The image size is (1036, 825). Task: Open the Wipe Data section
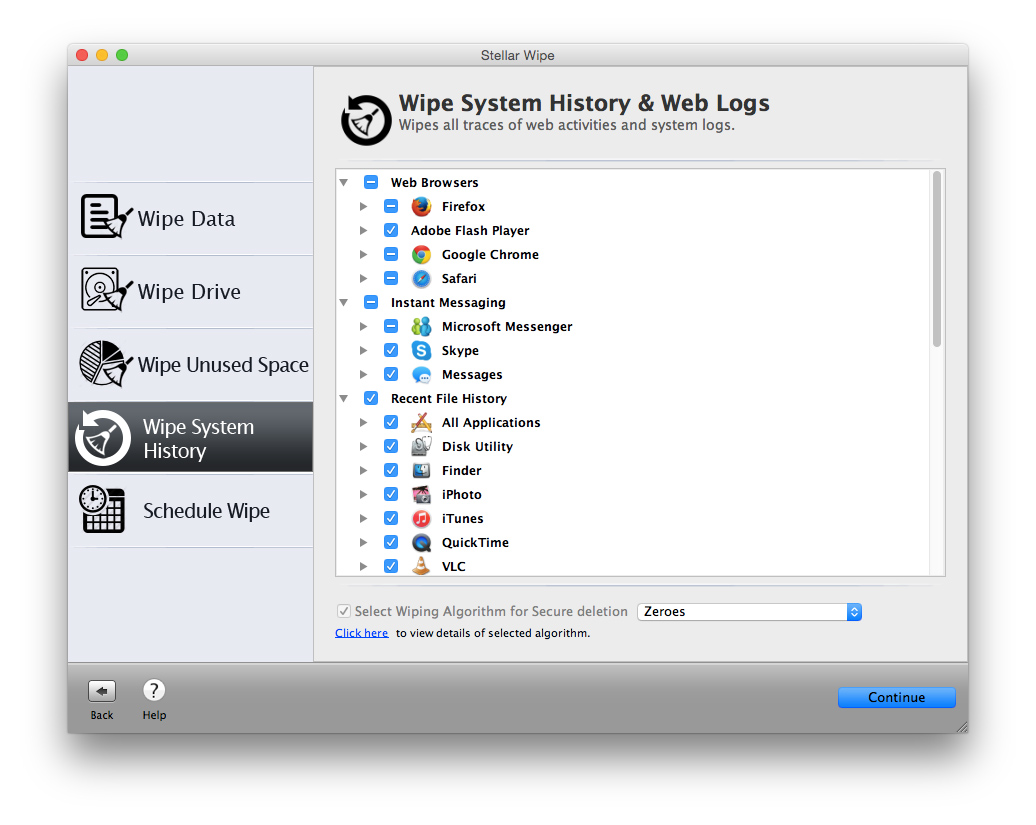click(x=190, y=219)
